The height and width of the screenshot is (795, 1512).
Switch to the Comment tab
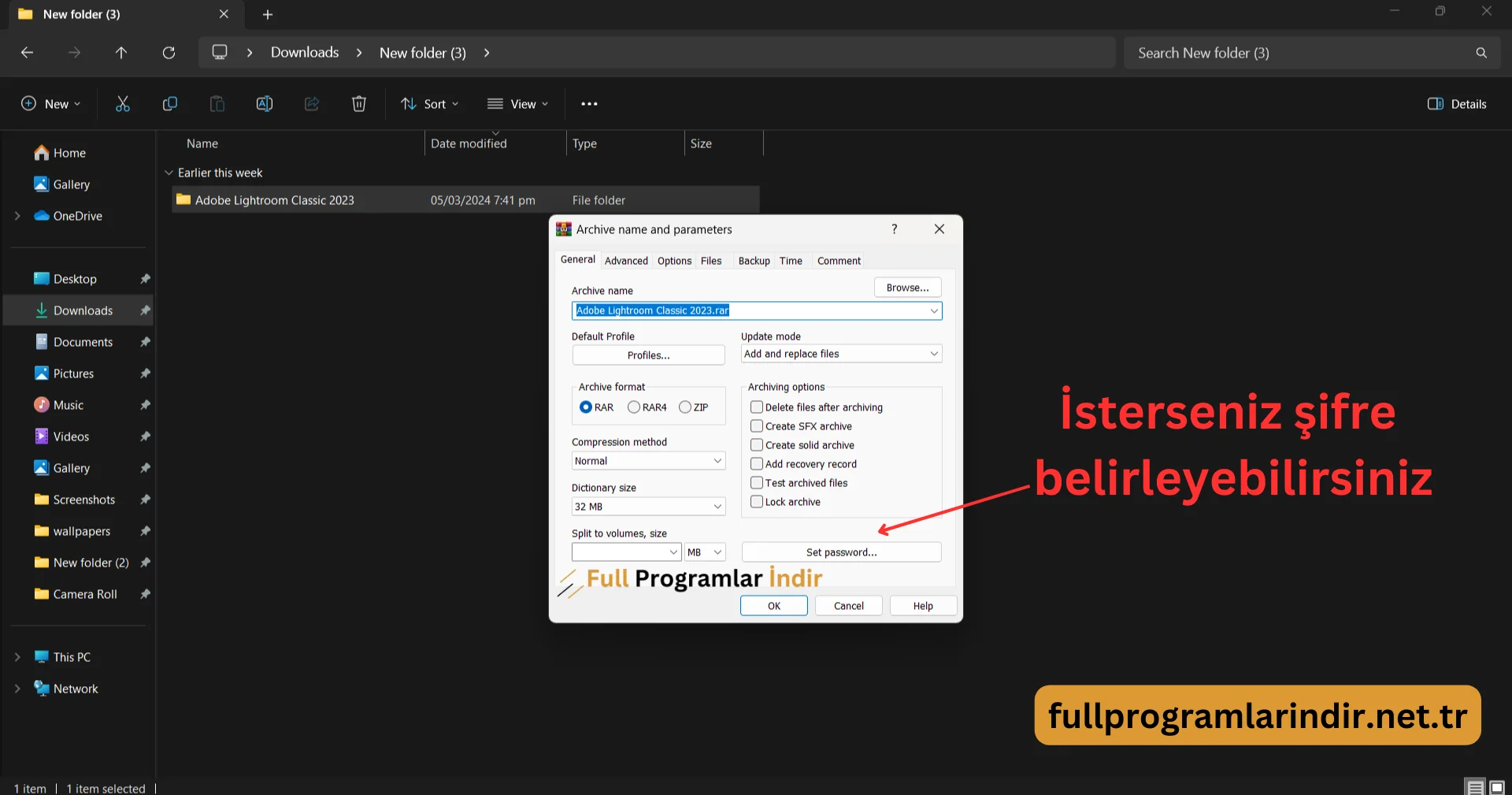pyautogui.click(x=839, y=261)
